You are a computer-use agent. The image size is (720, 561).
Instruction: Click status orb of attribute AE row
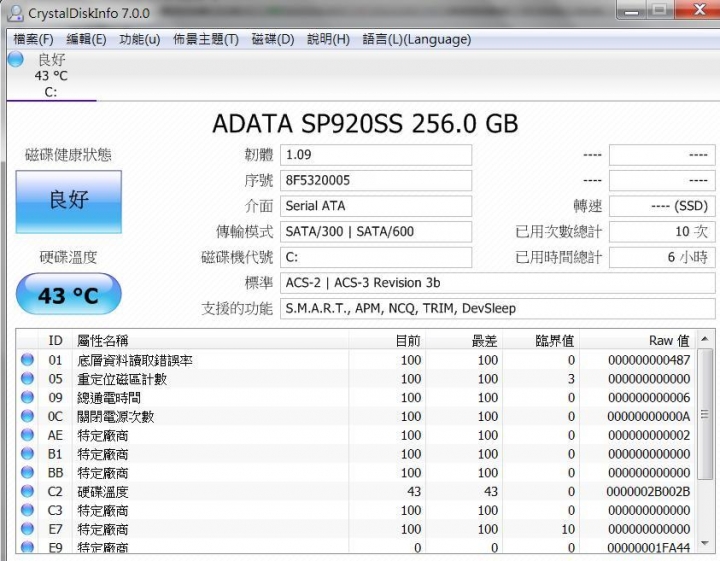28,435
